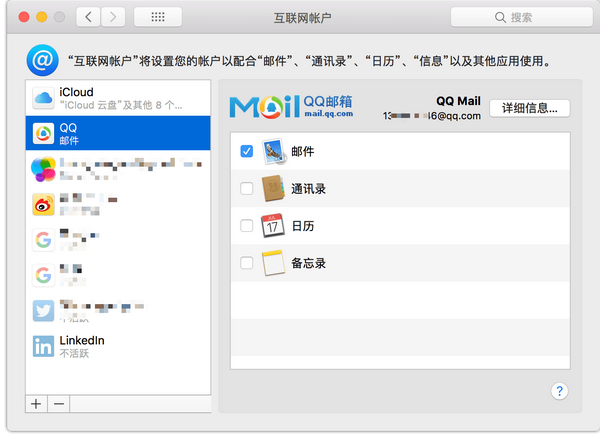Select the Game Center account icon

pos(43,169)
